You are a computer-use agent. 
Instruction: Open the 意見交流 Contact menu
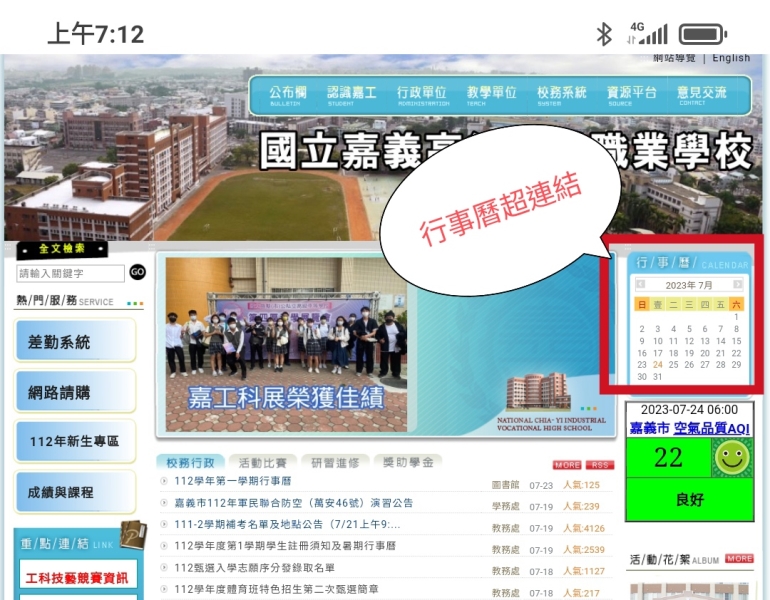[x=701, y=95]
